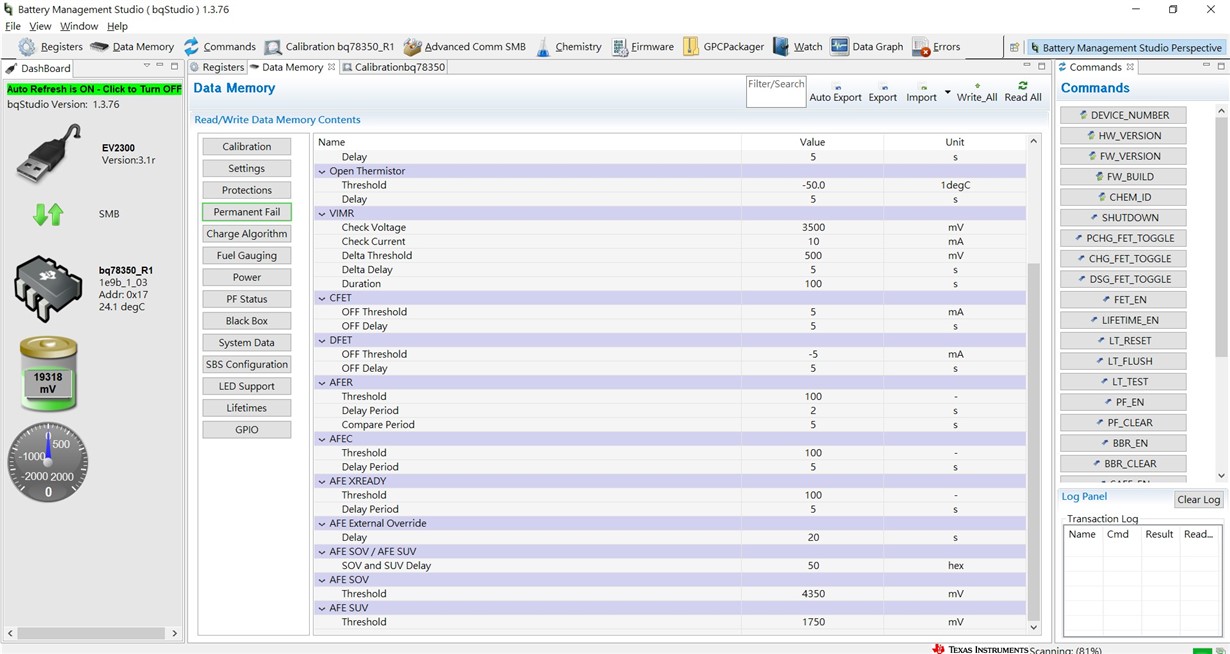The width and height of the screenshot is (1230, 654).
Task: Open the Commands toolbar item
Action: tap(219, 47)
